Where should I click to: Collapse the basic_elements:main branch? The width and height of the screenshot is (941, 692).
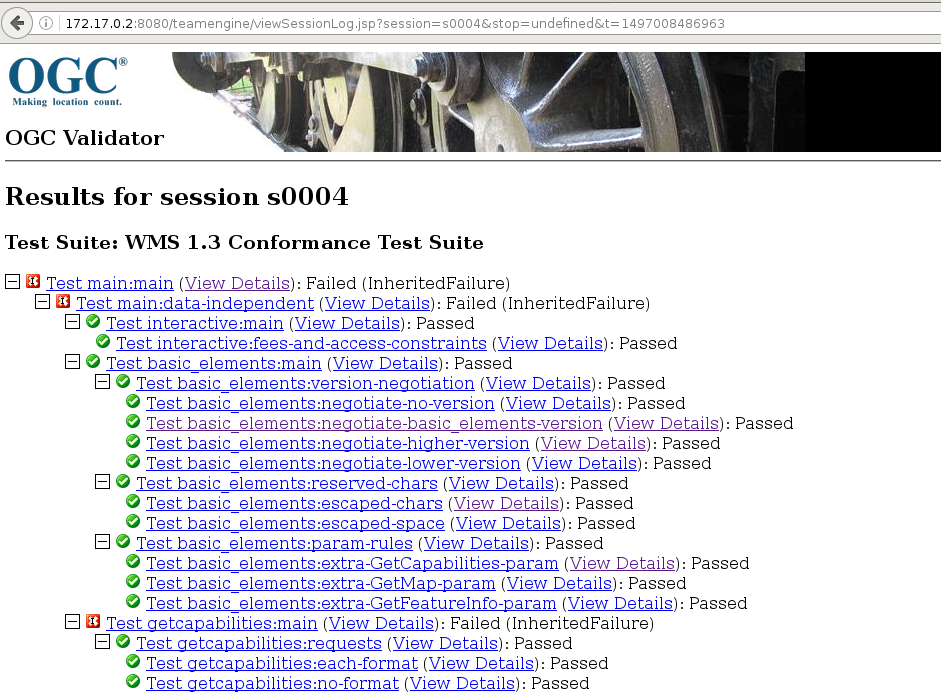pos(73,361)
